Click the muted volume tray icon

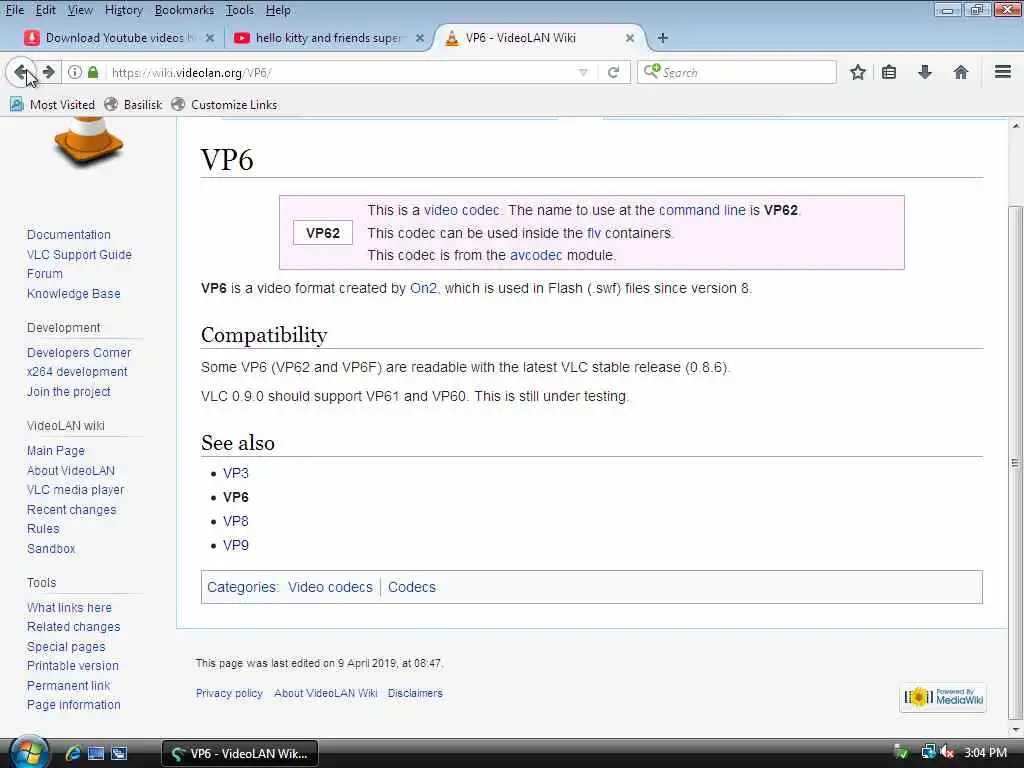pyautogui.click(x=947, y=752)
